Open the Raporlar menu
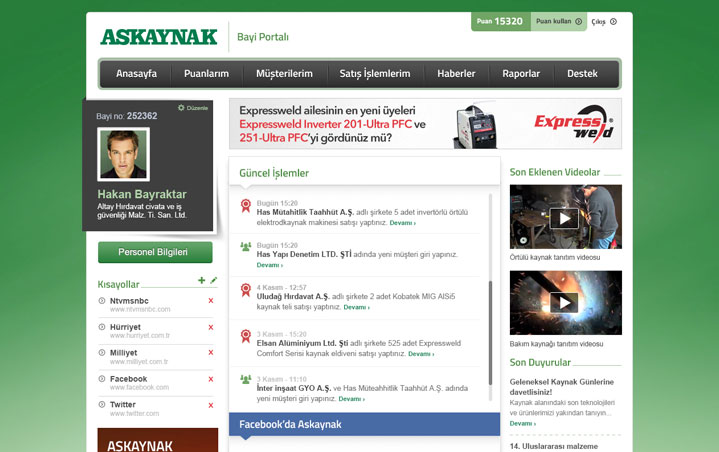 [521, 73]
